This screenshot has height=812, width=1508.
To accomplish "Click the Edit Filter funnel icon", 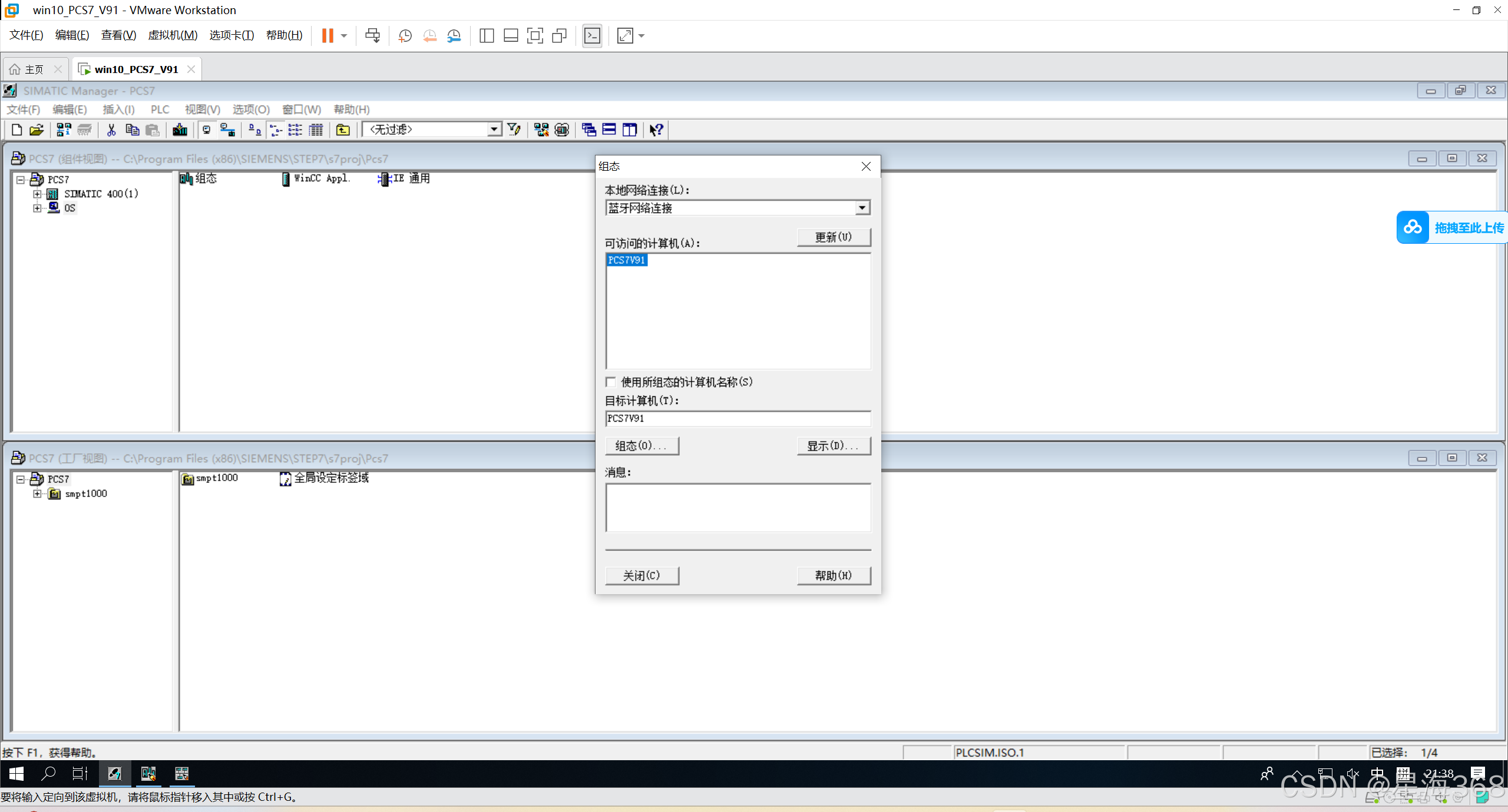I will [514, 130].
